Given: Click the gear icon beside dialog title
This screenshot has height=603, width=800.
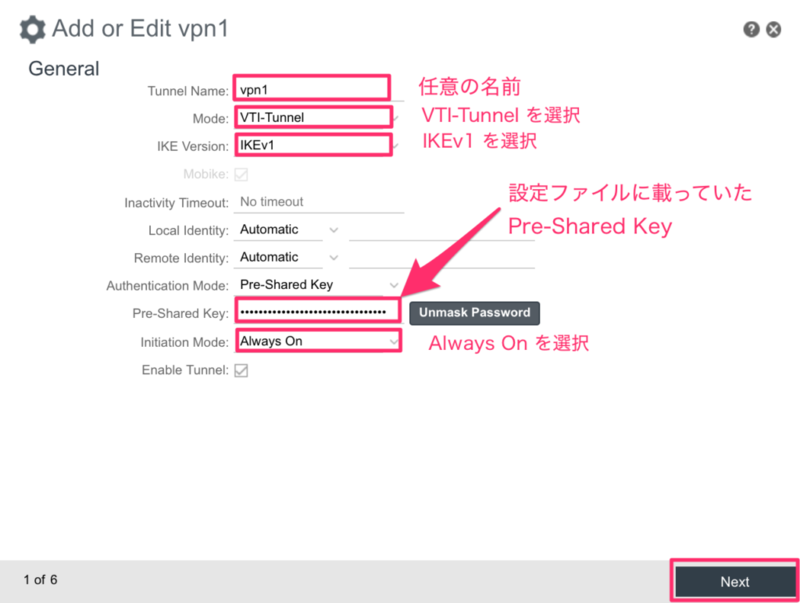Looking at the screenshot, I should pos(32,29).
